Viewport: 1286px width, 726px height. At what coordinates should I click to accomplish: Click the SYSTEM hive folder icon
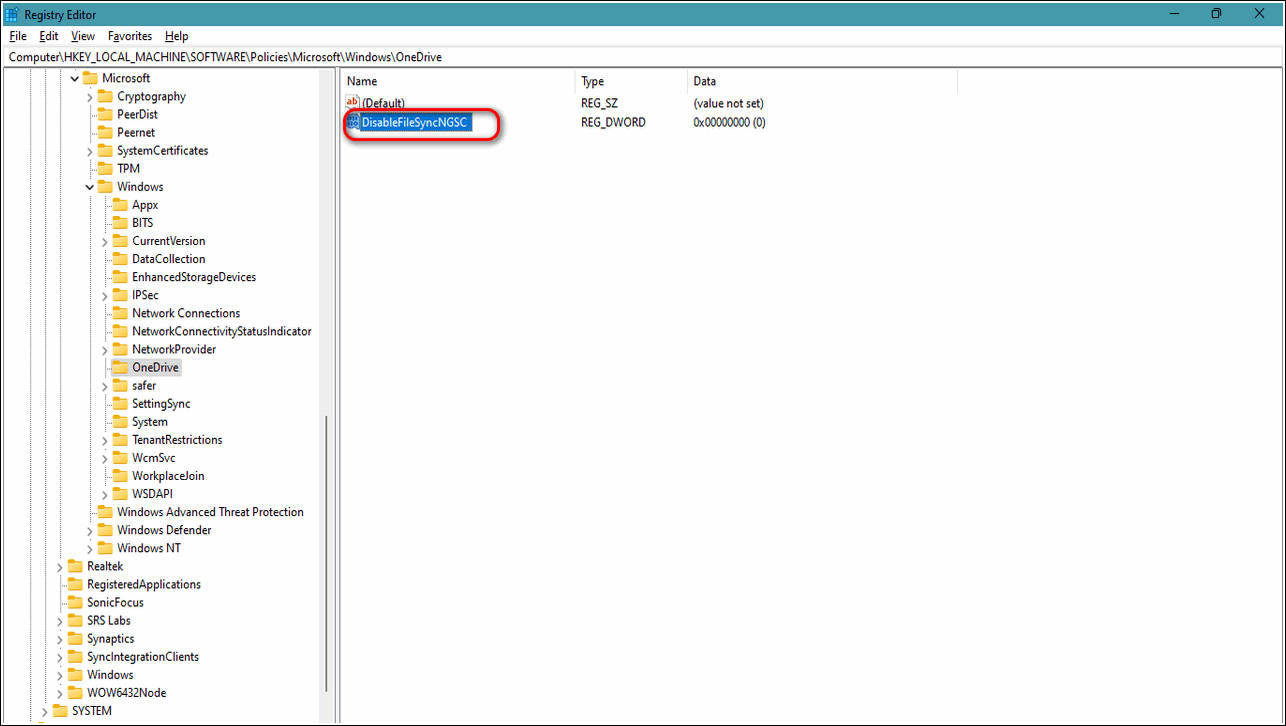60,711
